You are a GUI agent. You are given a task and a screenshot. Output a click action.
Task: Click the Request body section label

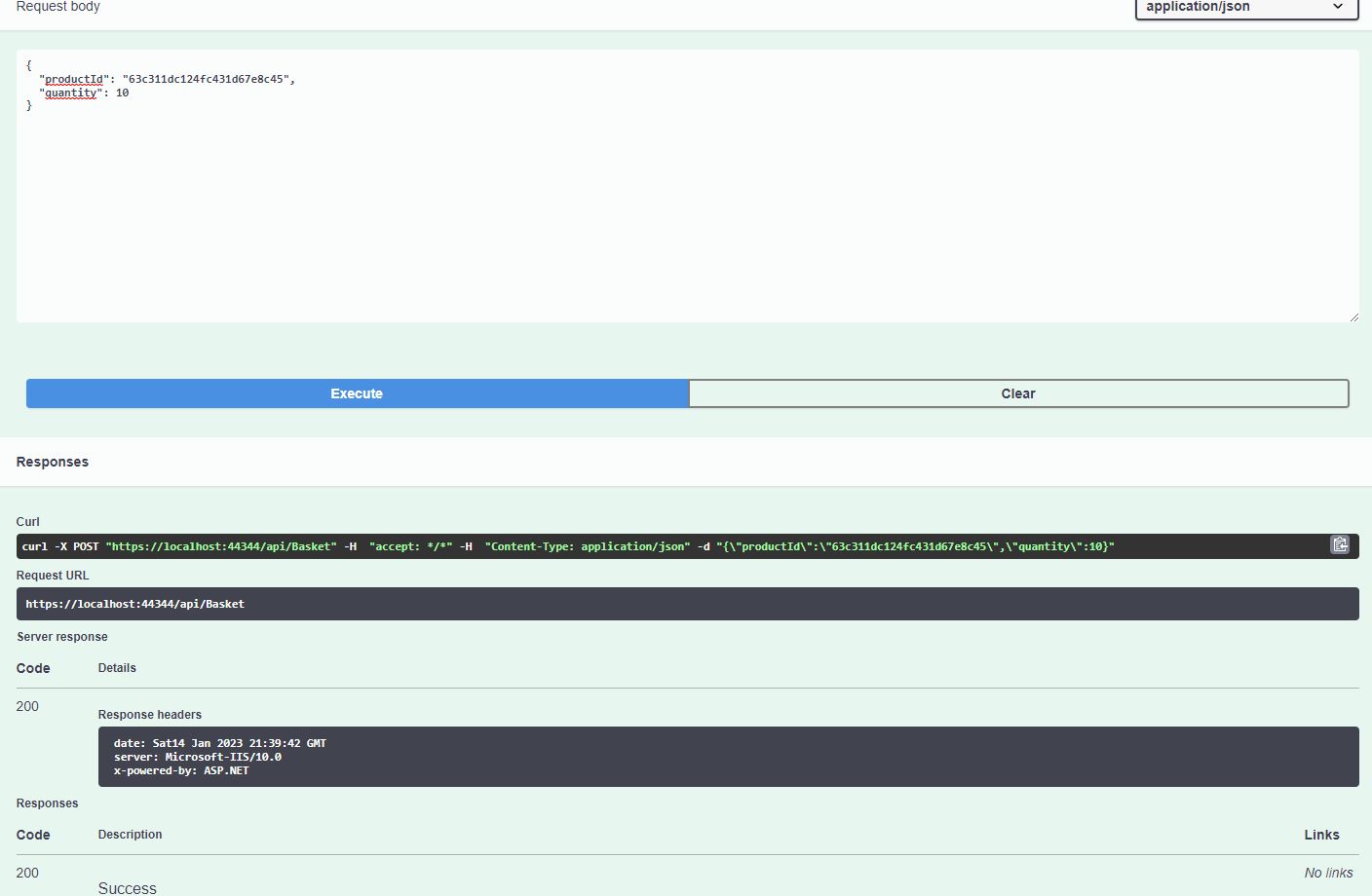coord(58,7)
